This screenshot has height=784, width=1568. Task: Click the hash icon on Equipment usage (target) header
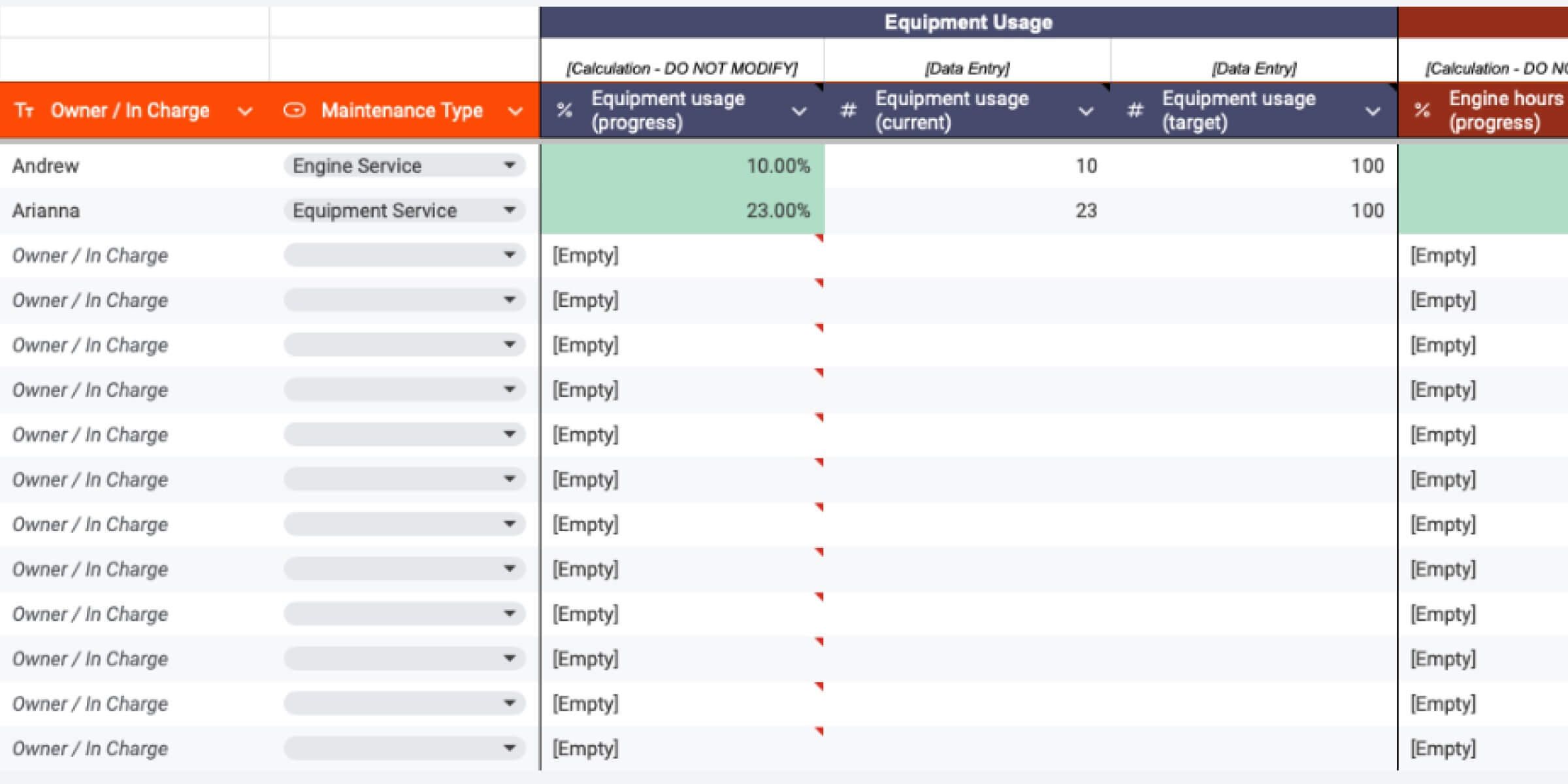click(x=1135, y=110)
